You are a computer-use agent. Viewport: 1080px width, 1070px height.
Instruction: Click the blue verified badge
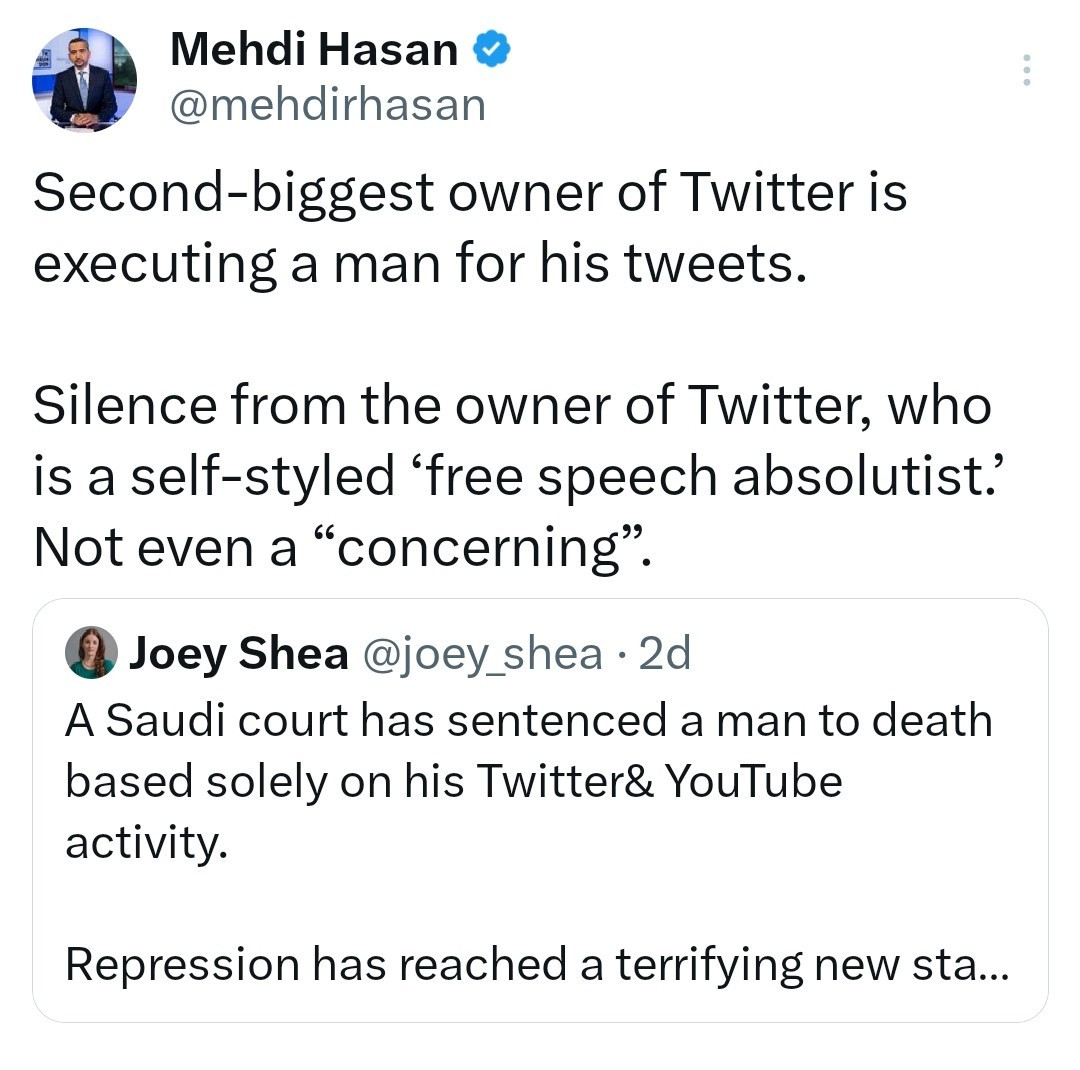[491, 50]
